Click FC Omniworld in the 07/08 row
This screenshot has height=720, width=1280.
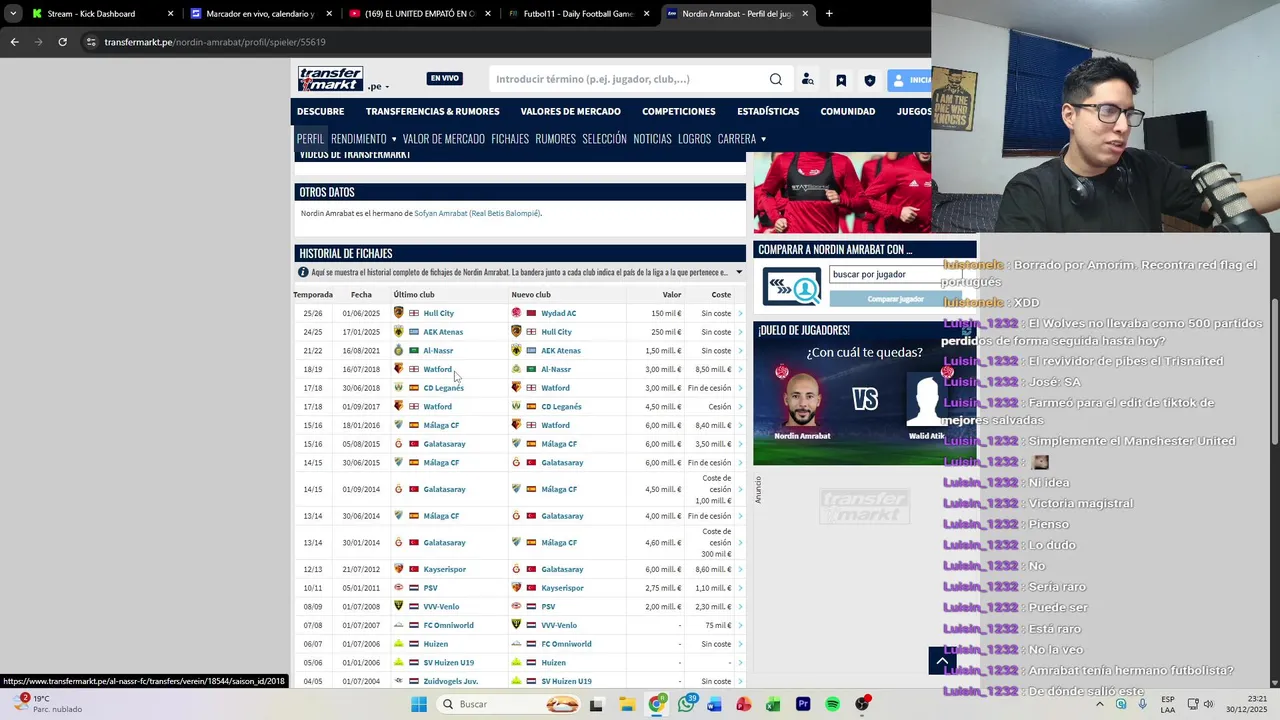[x=448, y=625]
